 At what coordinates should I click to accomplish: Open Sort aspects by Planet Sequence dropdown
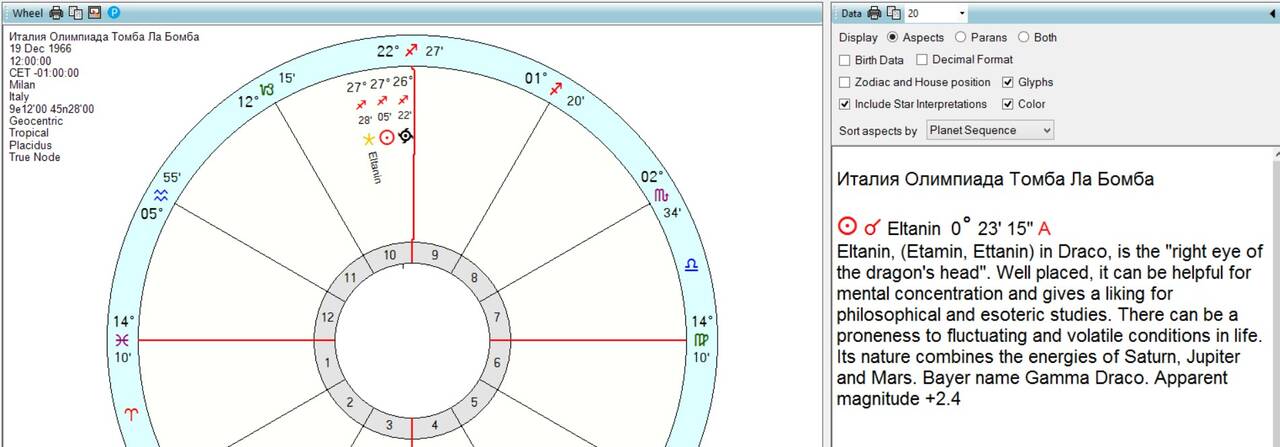[990, 130]
